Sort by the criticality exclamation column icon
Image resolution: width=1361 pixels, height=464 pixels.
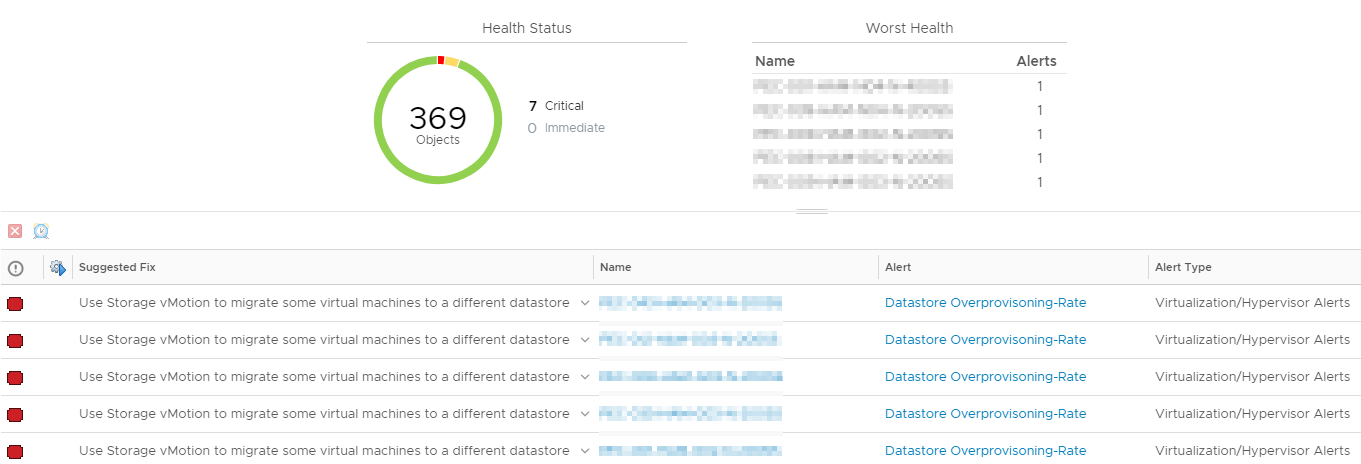15,268
